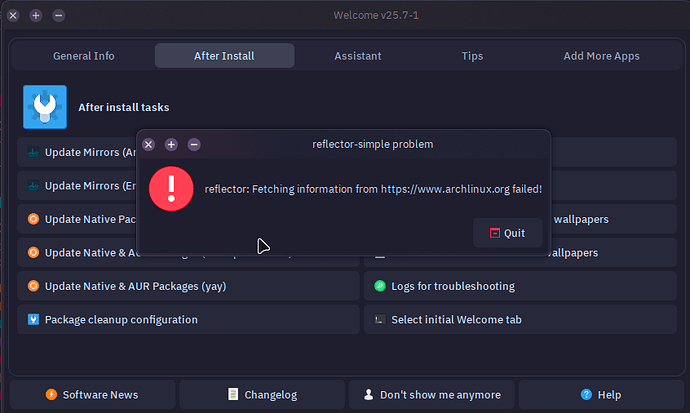This screenshot has height=413, width=690.
Task: Open the Changelog
Action: click(260, 395)
